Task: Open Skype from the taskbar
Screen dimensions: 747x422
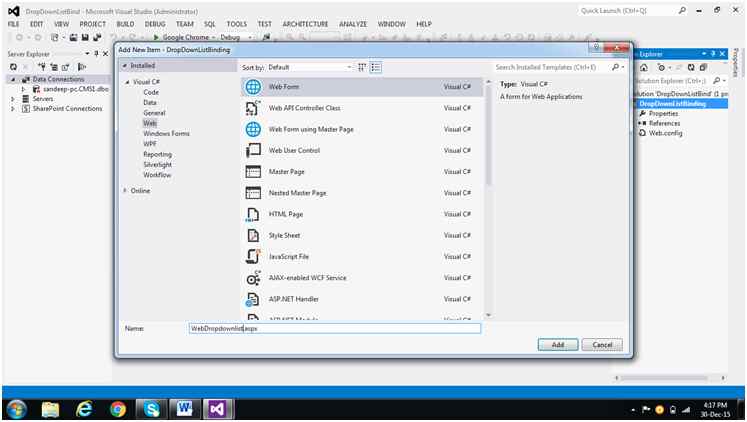Action: pyautogui.click(x=151, y=409)
